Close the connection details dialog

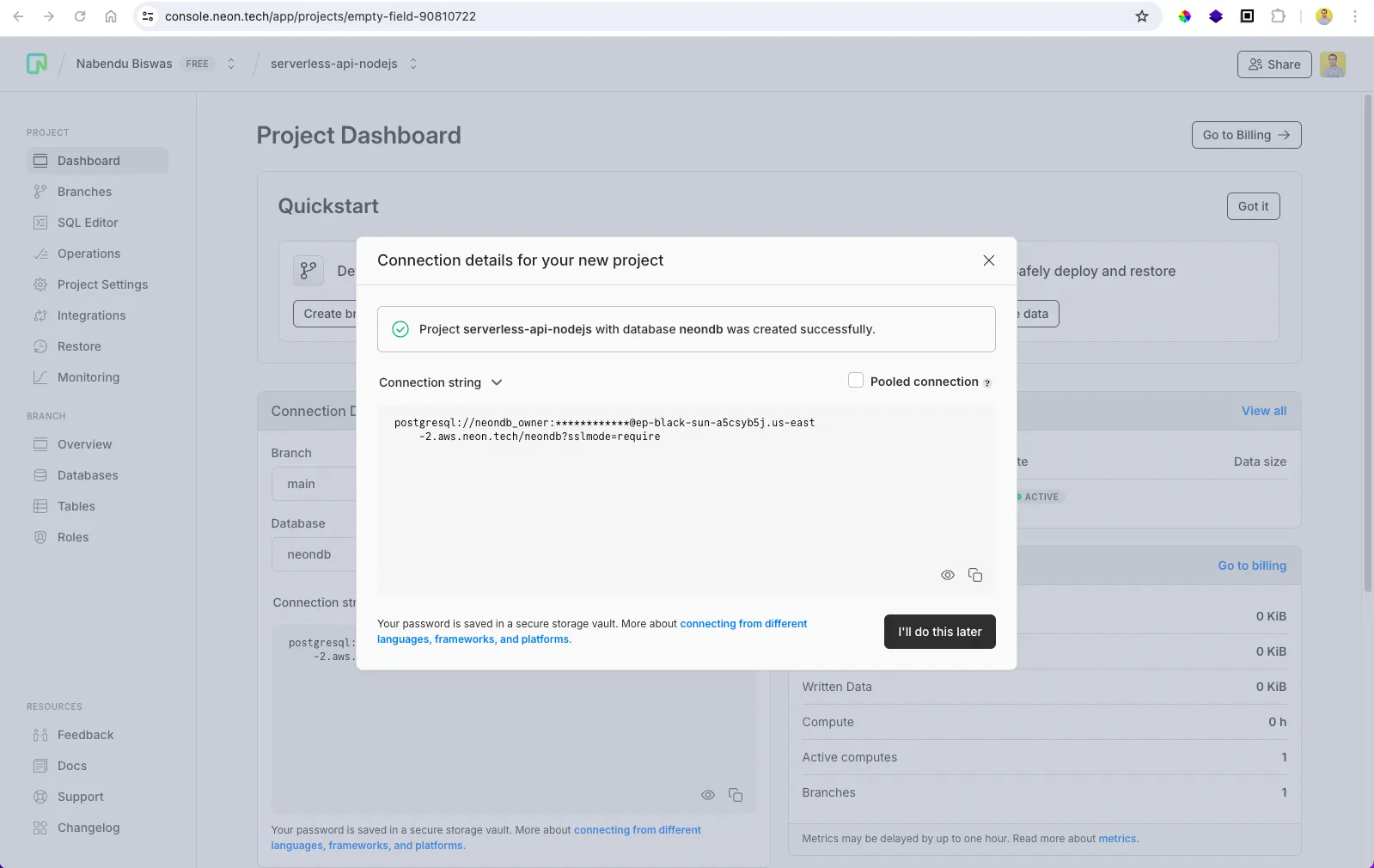coord(989,260)
